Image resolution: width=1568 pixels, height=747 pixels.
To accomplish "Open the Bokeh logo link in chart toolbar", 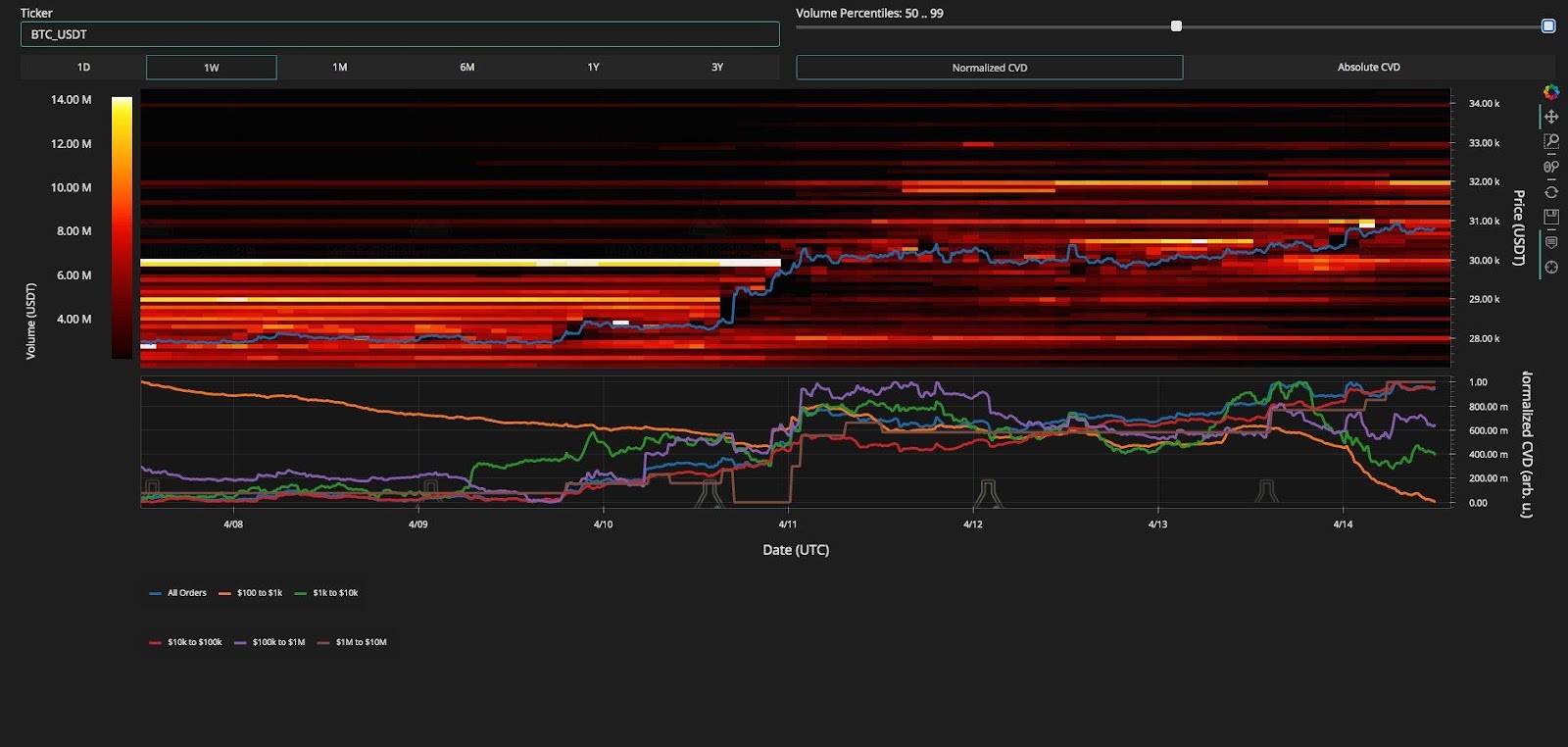I will pos(1551,92).
